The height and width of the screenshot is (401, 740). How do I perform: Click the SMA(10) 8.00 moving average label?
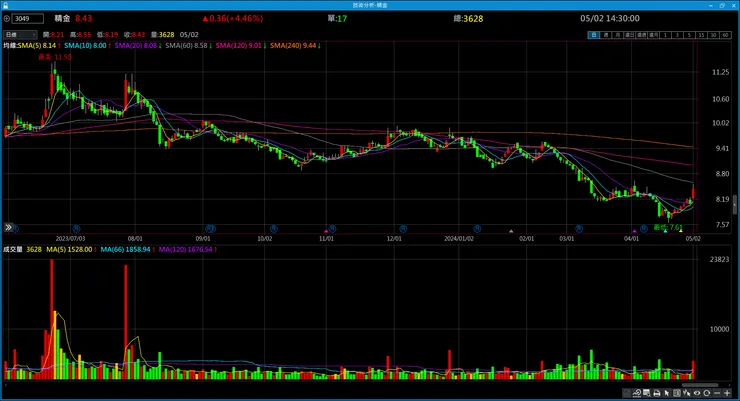[85, 46]
